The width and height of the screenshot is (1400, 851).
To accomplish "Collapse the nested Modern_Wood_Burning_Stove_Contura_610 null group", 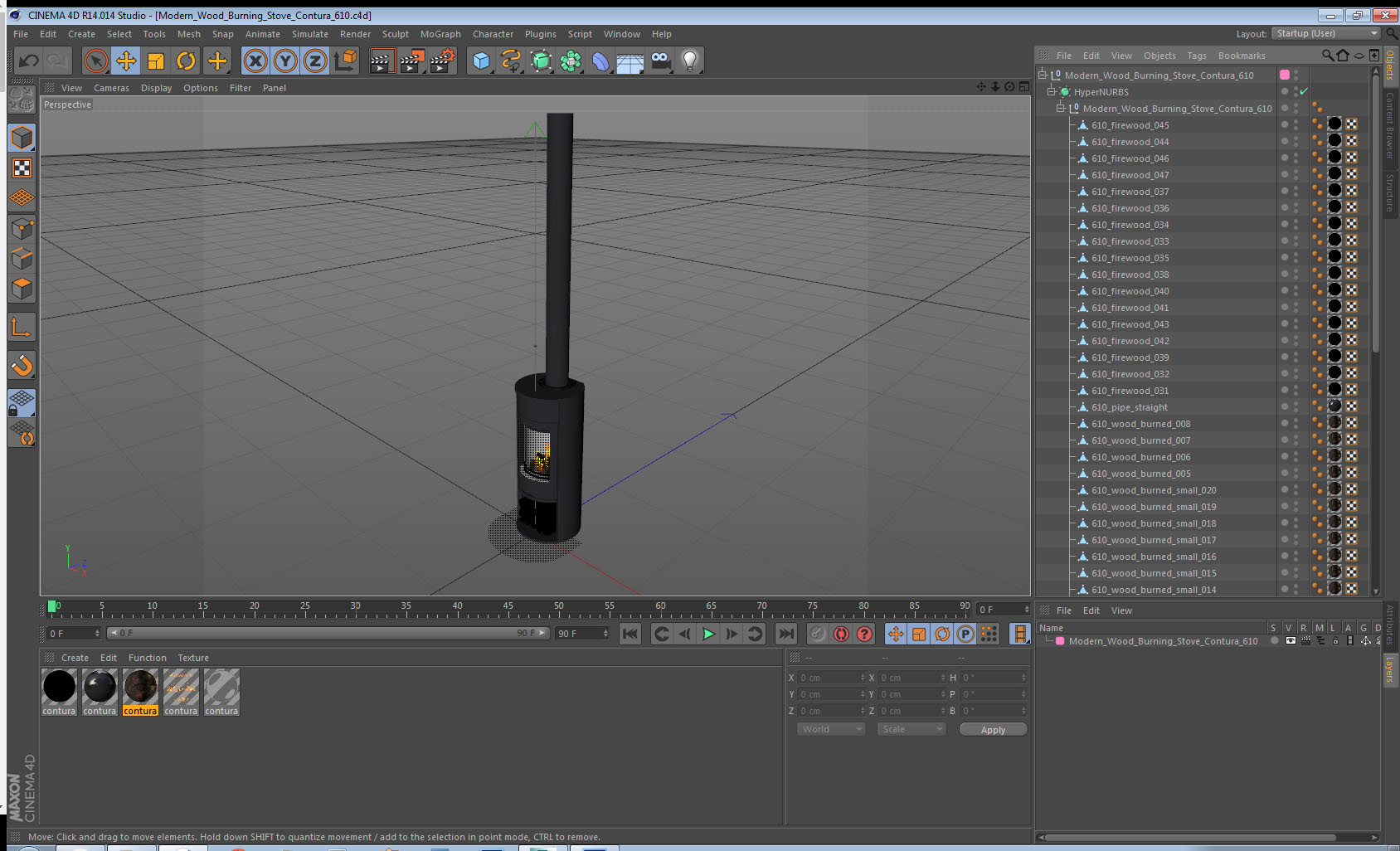I will click(1061, 109).
